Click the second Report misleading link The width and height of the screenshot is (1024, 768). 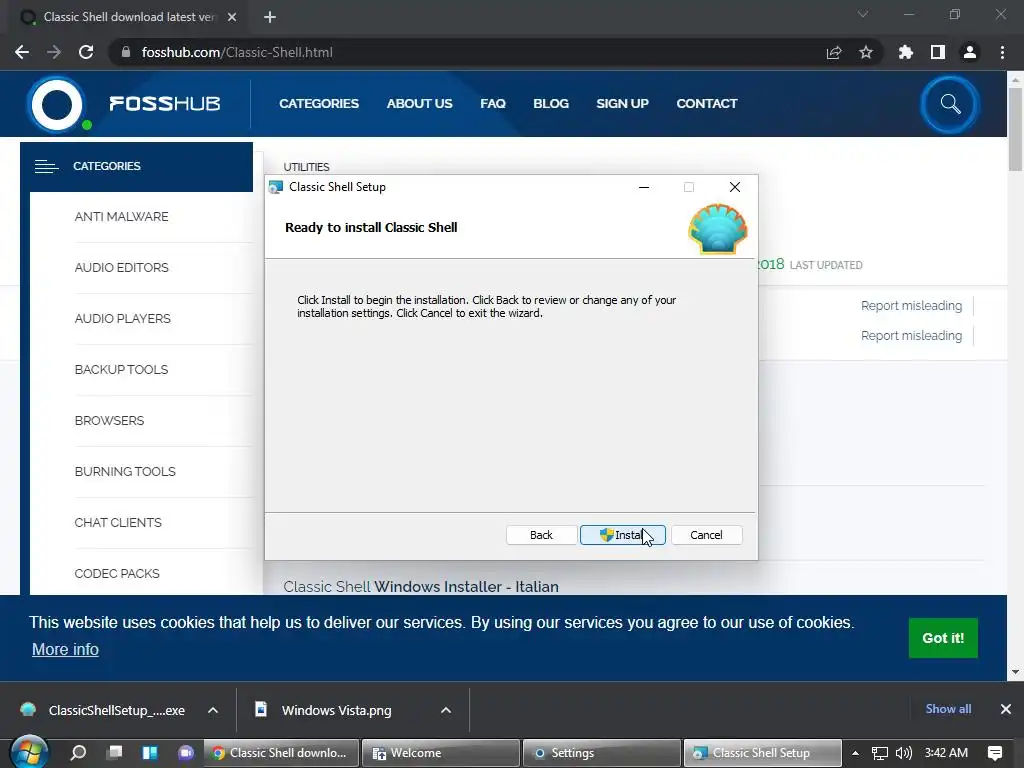click(911, 336)
